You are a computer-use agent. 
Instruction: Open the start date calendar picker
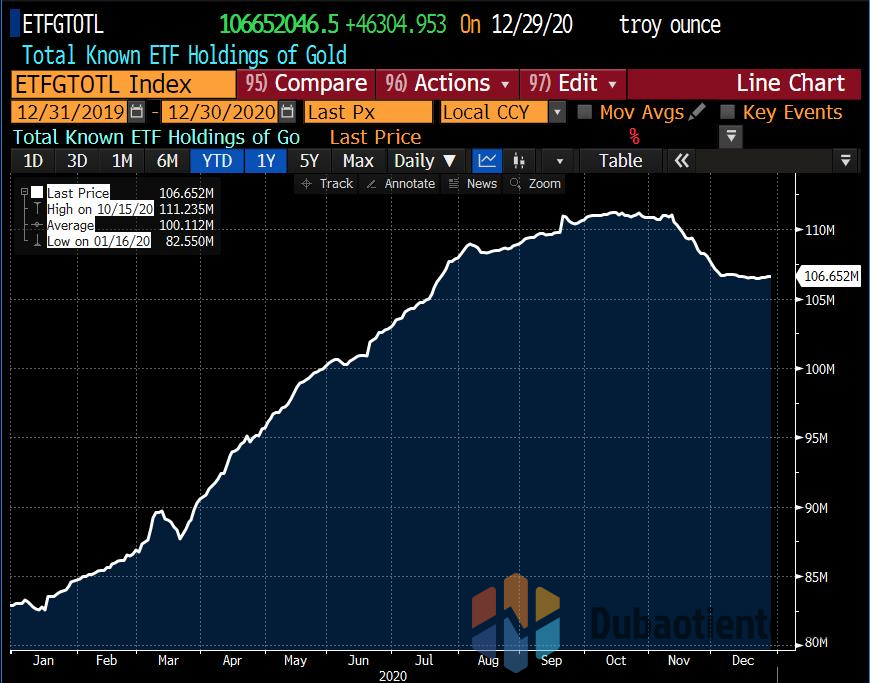(136, 112)
